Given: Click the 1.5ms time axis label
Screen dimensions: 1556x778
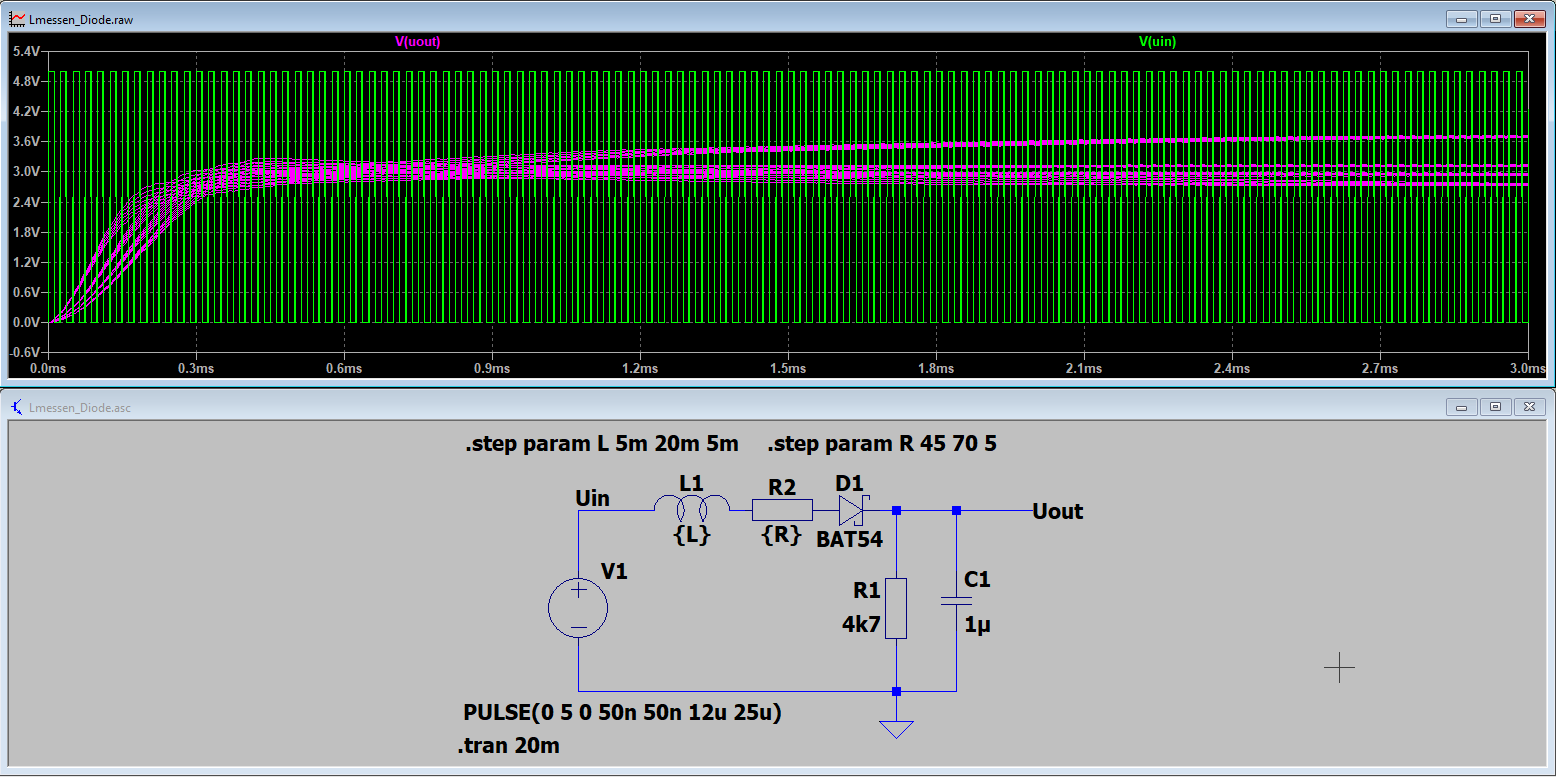Looking at the screenshot, I should pos(788,369).
